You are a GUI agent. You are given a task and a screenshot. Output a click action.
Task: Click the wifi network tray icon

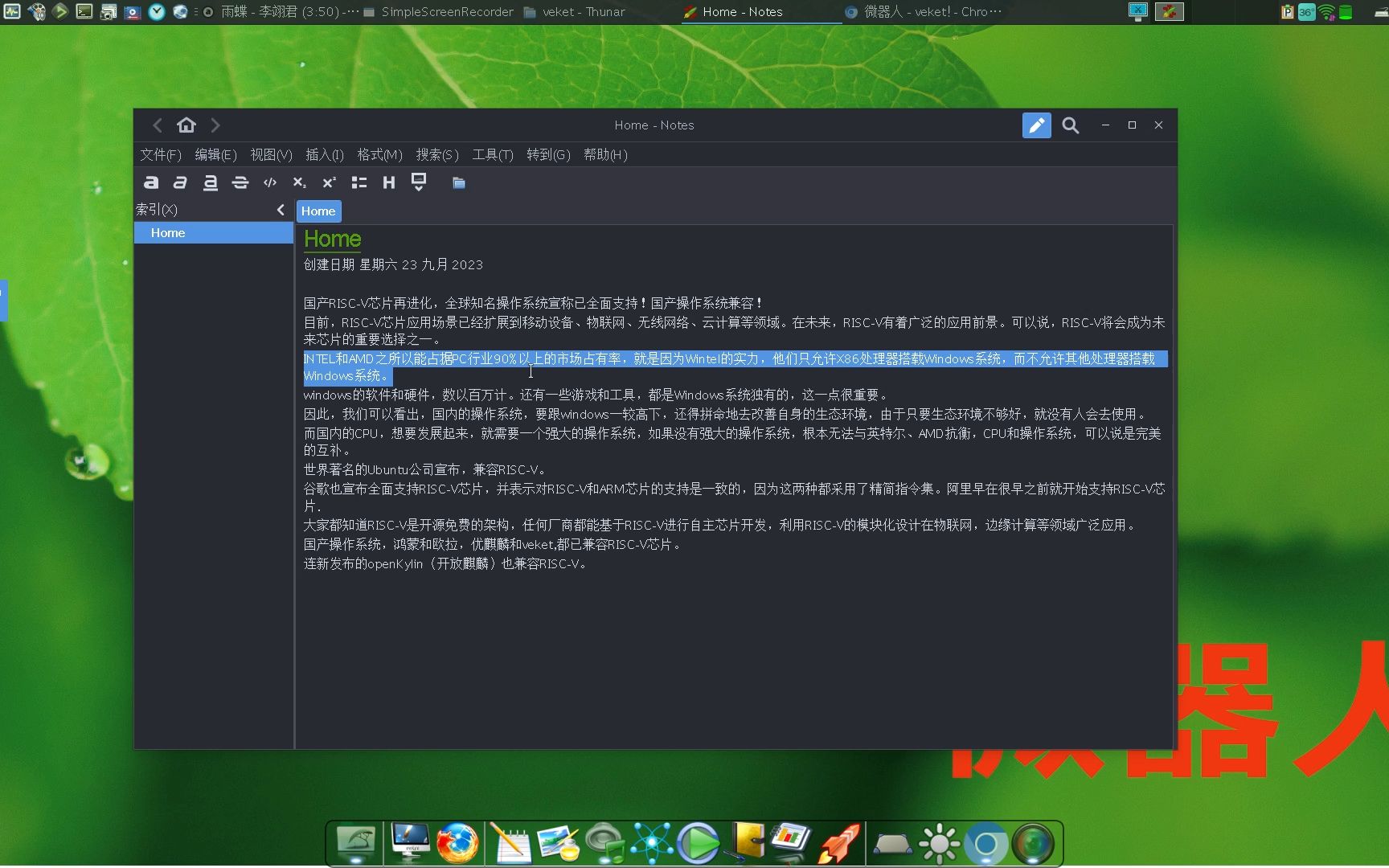pyautogui.click(x=1326, y=12)
